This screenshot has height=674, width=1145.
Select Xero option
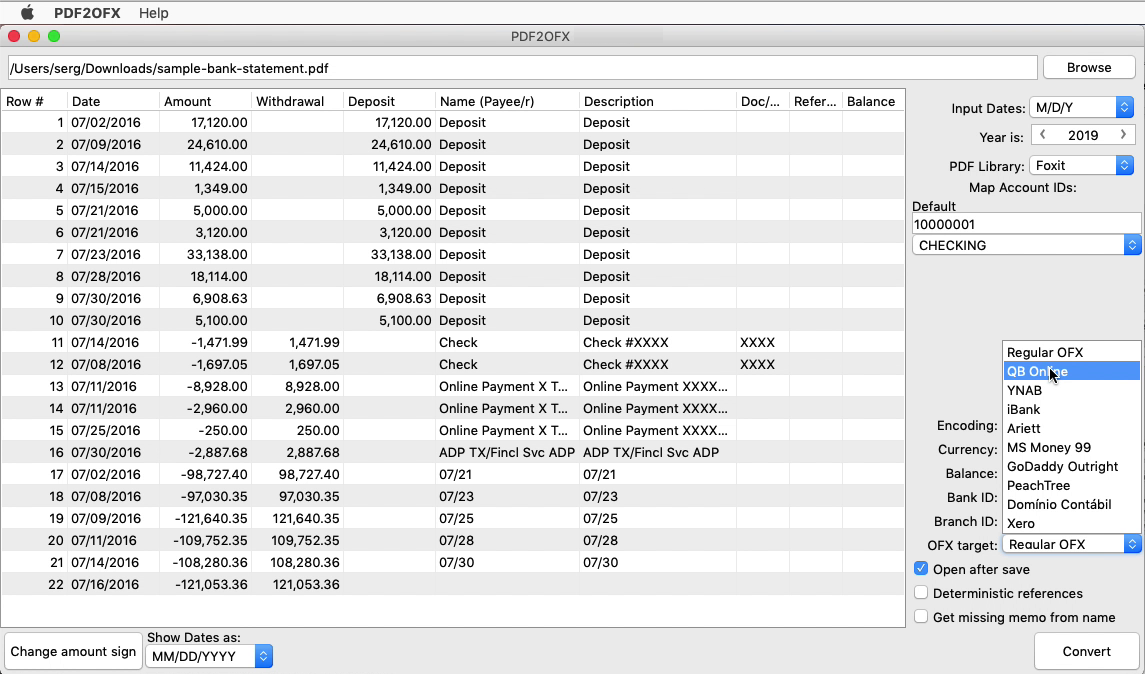click(1071, 523)
